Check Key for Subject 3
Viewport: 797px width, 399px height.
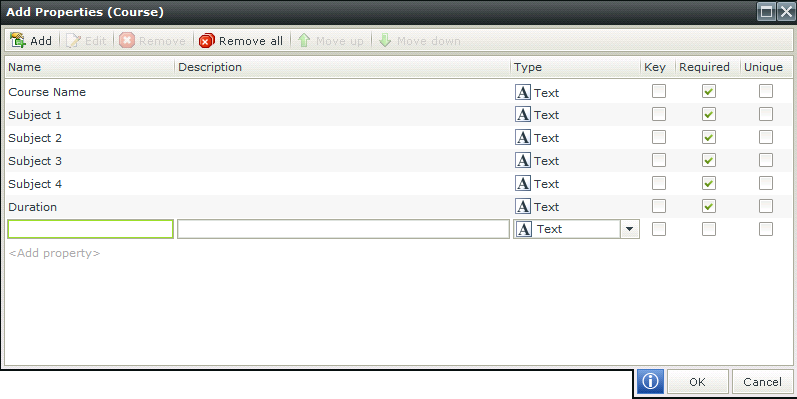(659, 160)
